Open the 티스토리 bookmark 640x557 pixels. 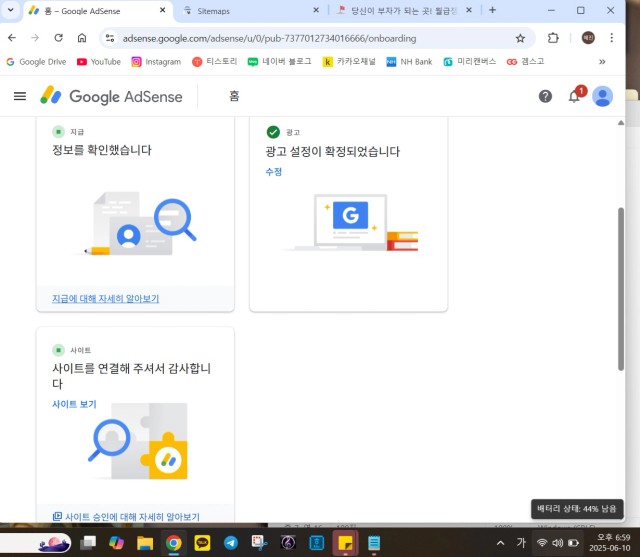[x=215, y=62]
